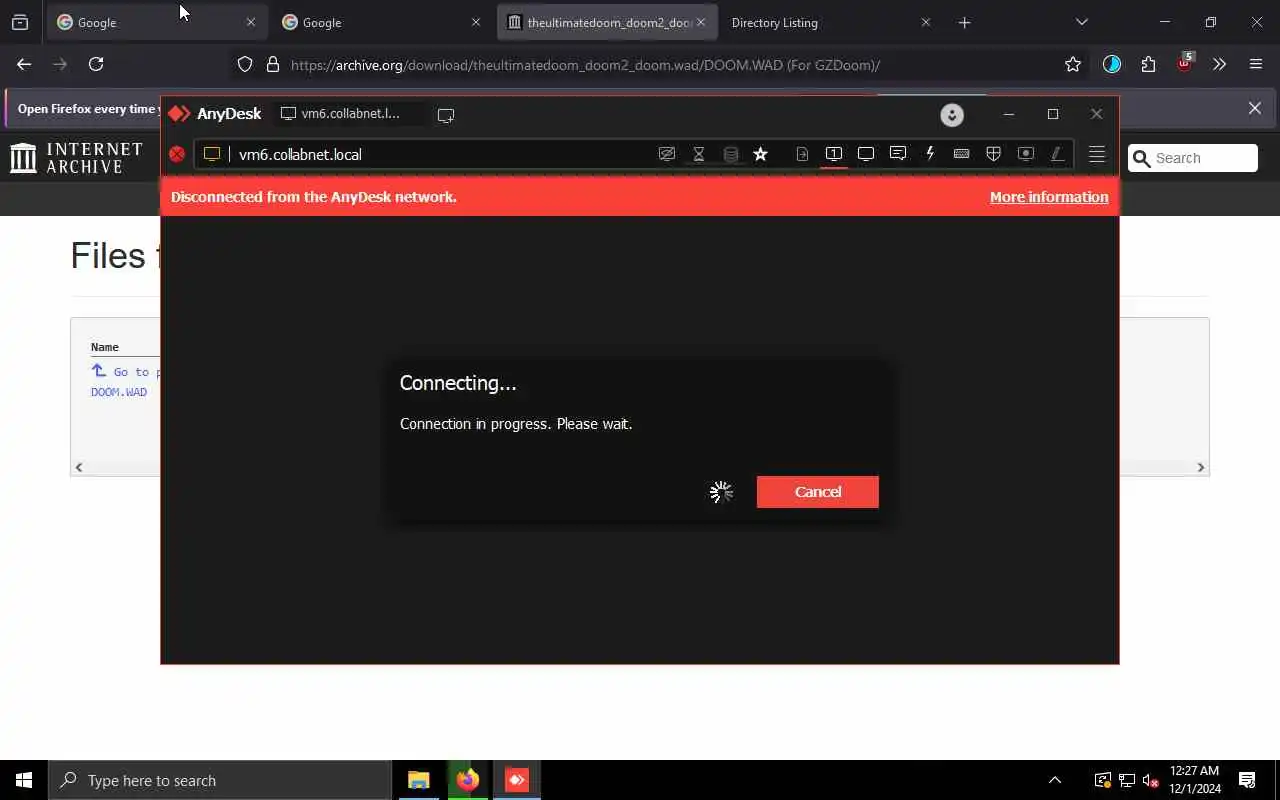The image size is (1280, 800).
Task: Click the taskbar clock showing 12:27 AM
Action: click(x=1195, y=780)
